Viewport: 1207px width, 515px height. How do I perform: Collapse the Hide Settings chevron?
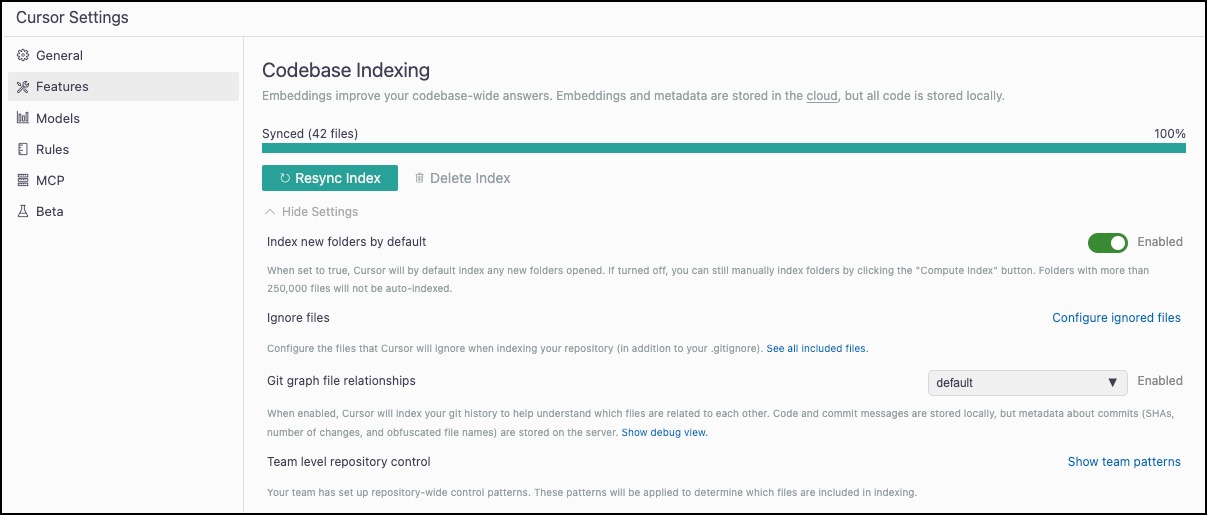pos(270,212)
